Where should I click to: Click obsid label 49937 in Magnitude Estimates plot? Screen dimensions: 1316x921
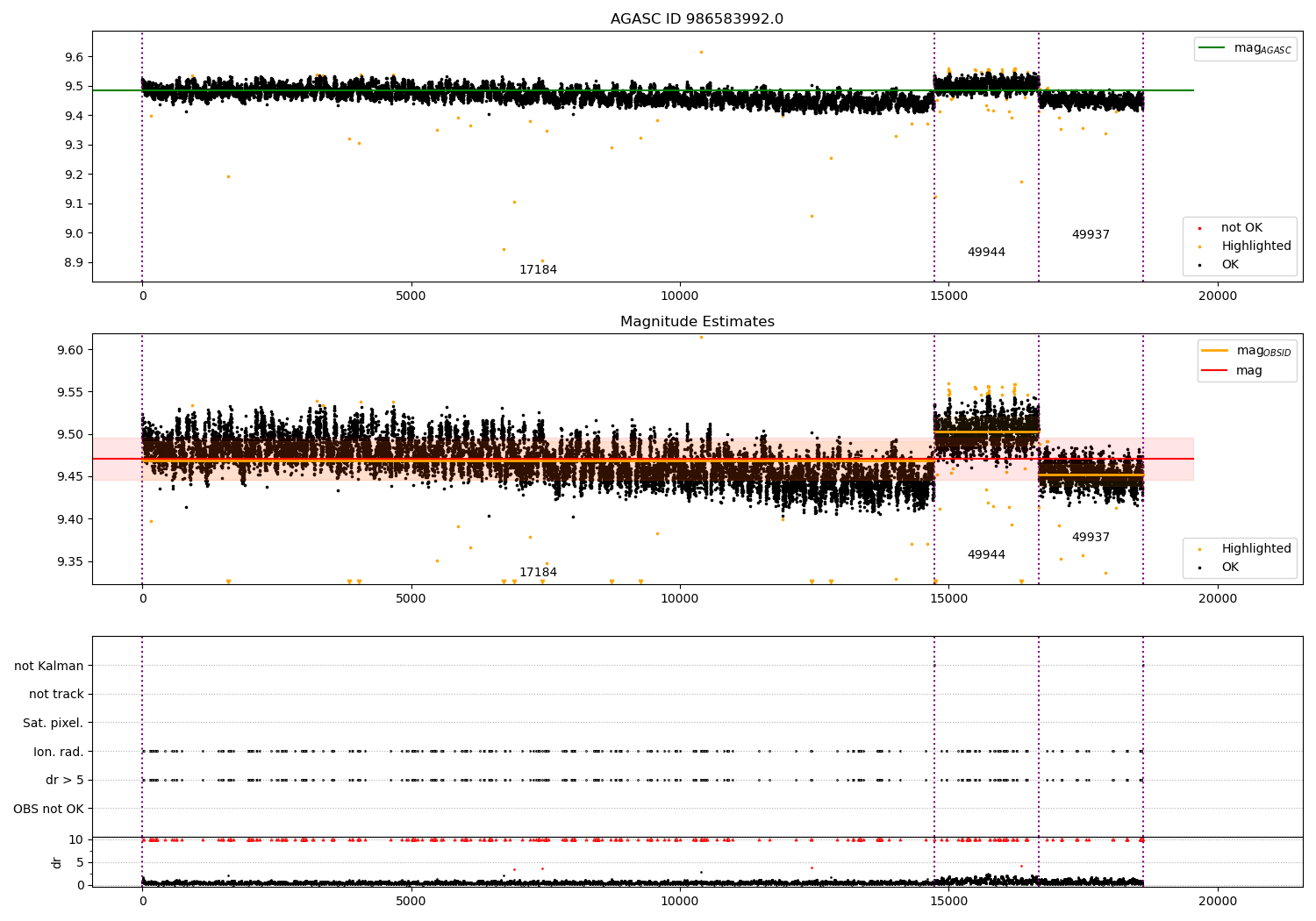coord(1091,538)
